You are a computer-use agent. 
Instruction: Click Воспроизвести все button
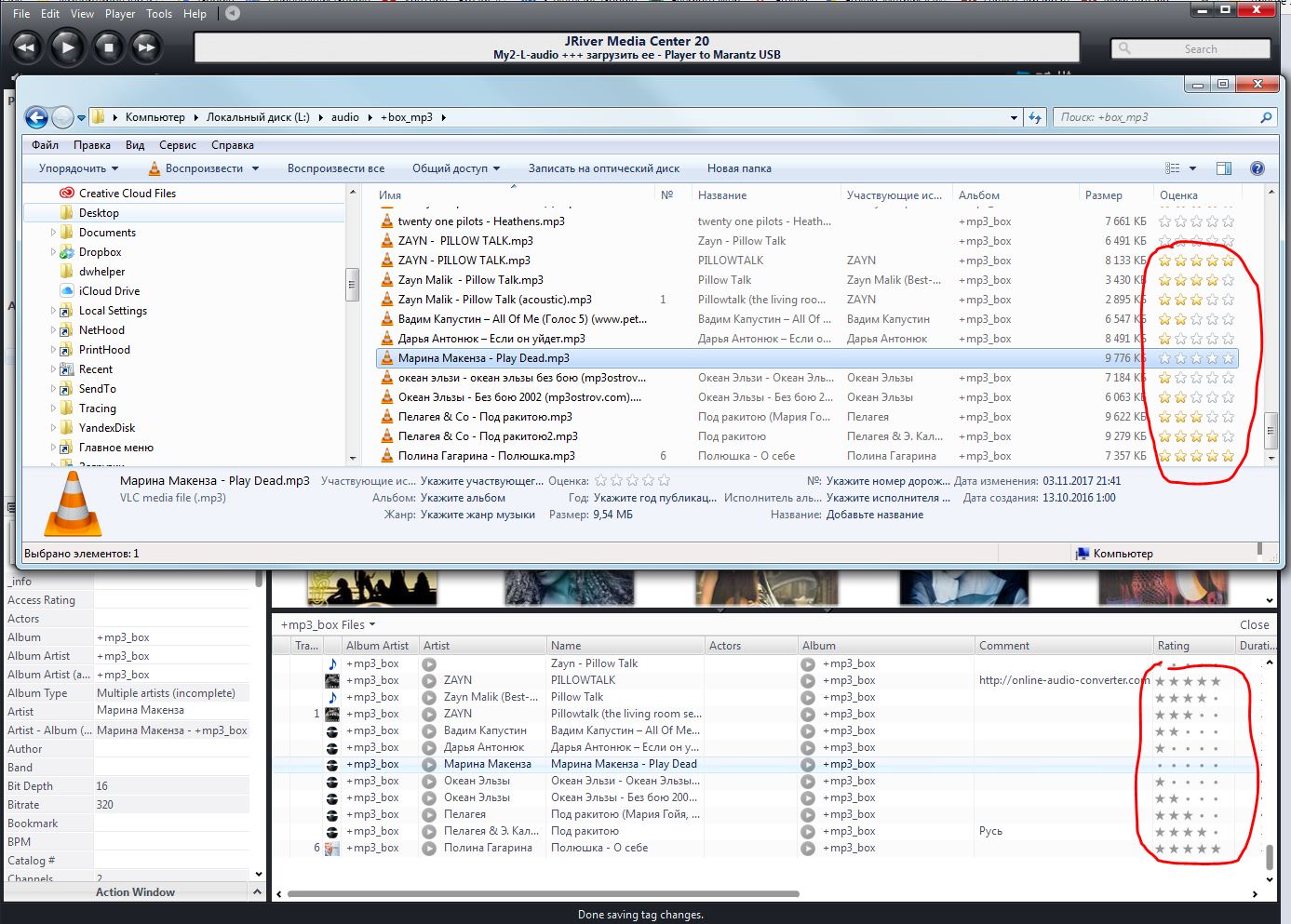pos(336,168)
